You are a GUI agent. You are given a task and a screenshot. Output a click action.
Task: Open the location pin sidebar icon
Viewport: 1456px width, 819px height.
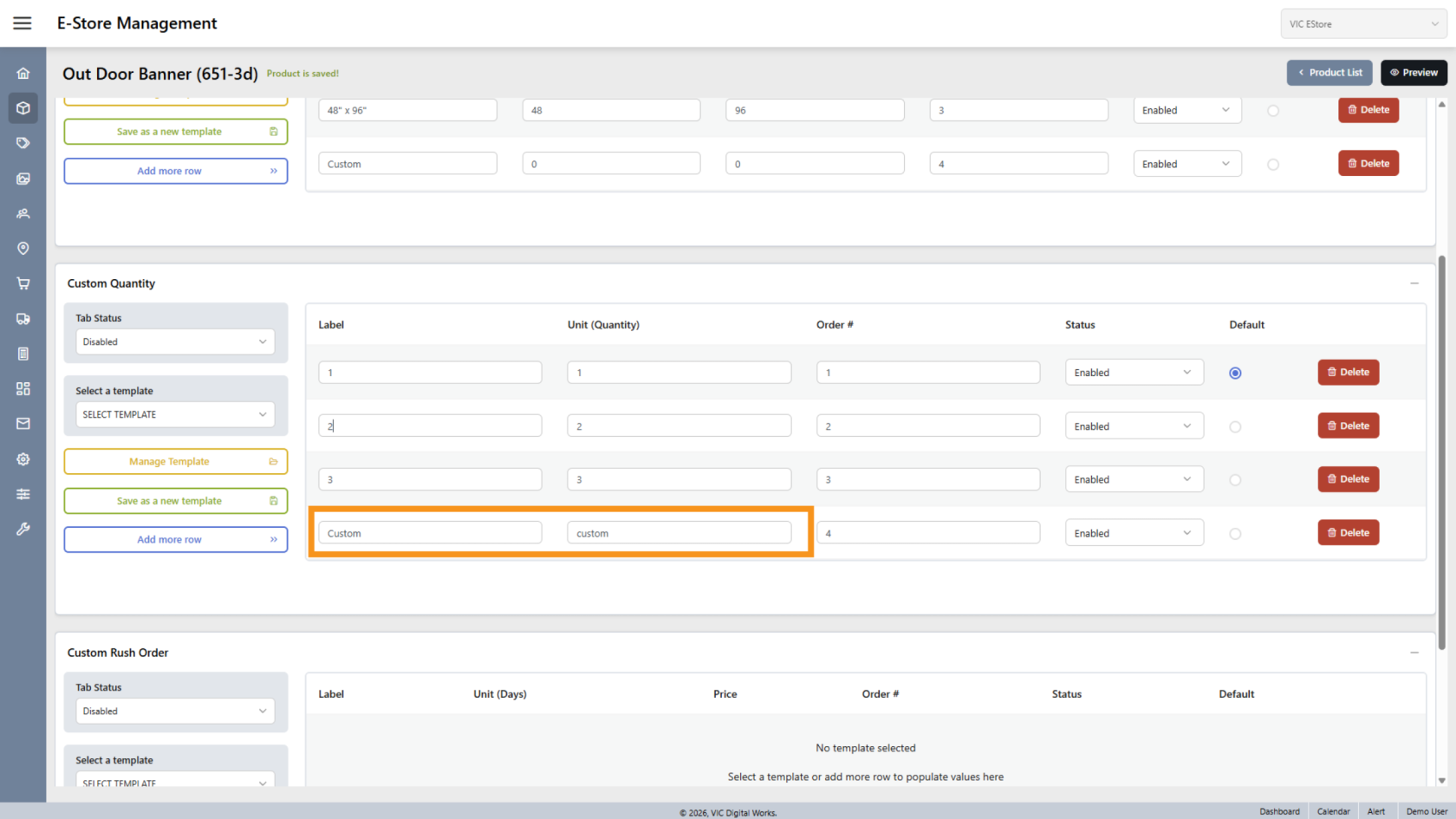(23, 249)
